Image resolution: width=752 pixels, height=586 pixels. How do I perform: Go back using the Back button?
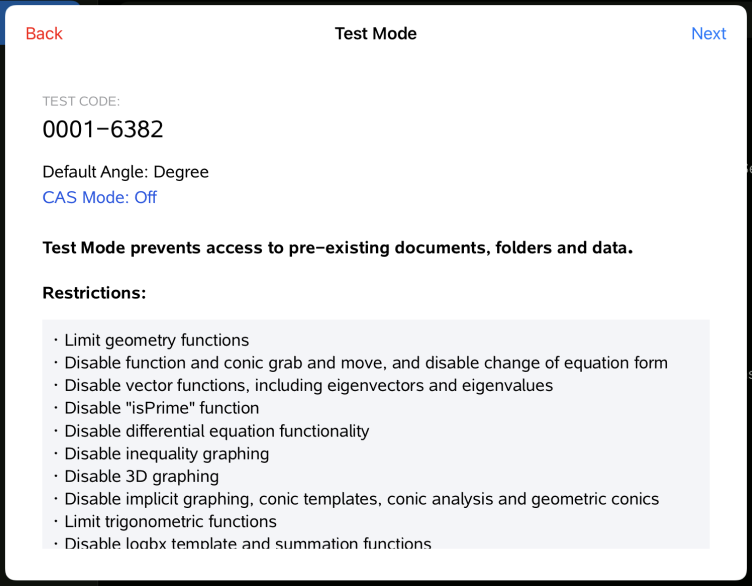pyautogui.click(x=44, y=34)
